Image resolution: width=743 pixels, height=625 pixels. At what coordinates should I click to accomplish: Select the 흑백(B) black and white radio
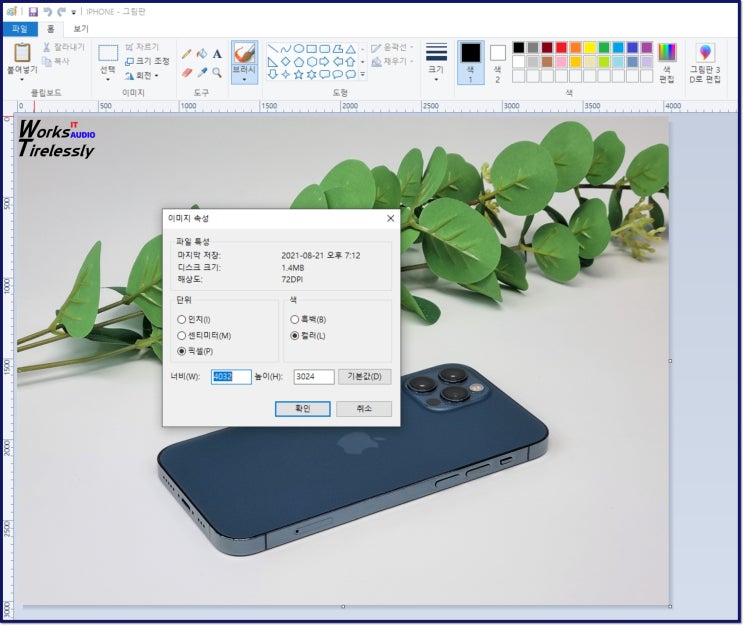tap(295, 320)
